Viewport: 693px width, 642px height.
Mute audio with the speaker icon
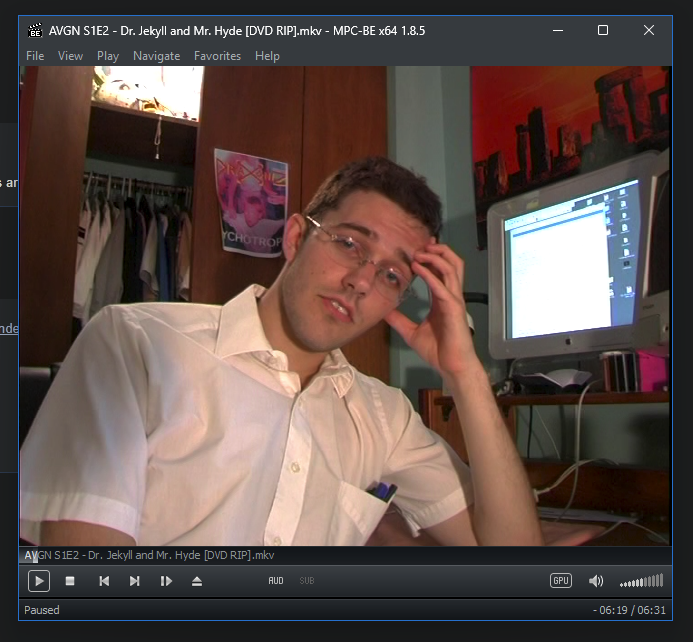coord(596,581)
